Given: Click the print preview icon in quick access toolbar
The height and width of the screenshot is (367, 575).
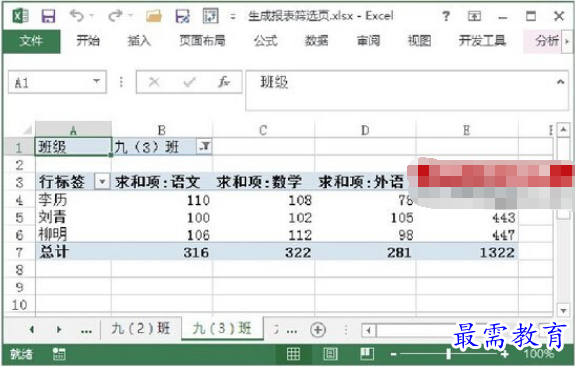Looking at the screenshot, I should (210, 16).
